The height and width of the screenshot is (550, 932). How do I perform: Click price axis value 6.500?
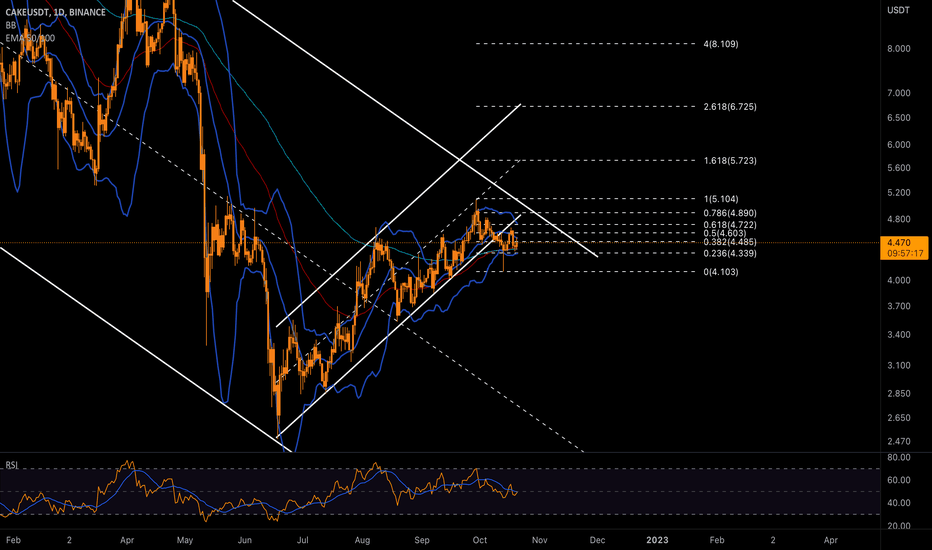899,118
